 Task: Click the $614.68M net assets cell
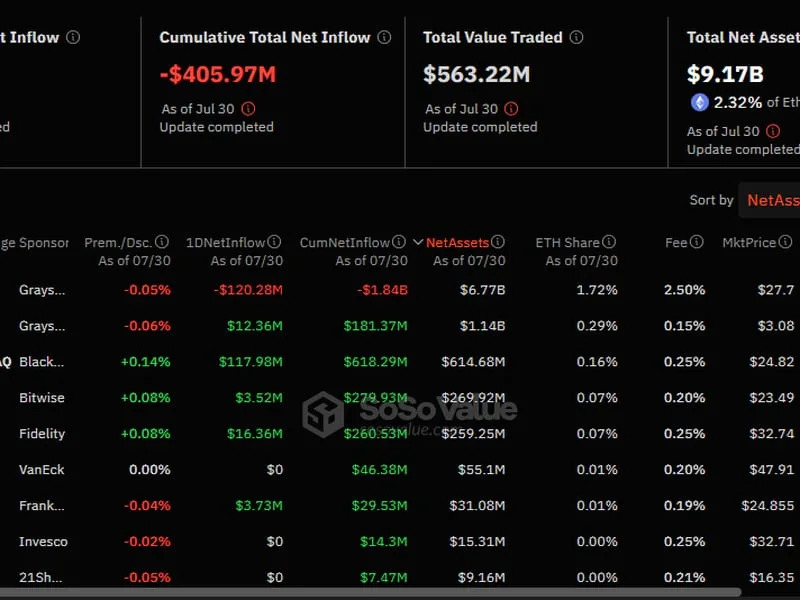click(473, 362)
